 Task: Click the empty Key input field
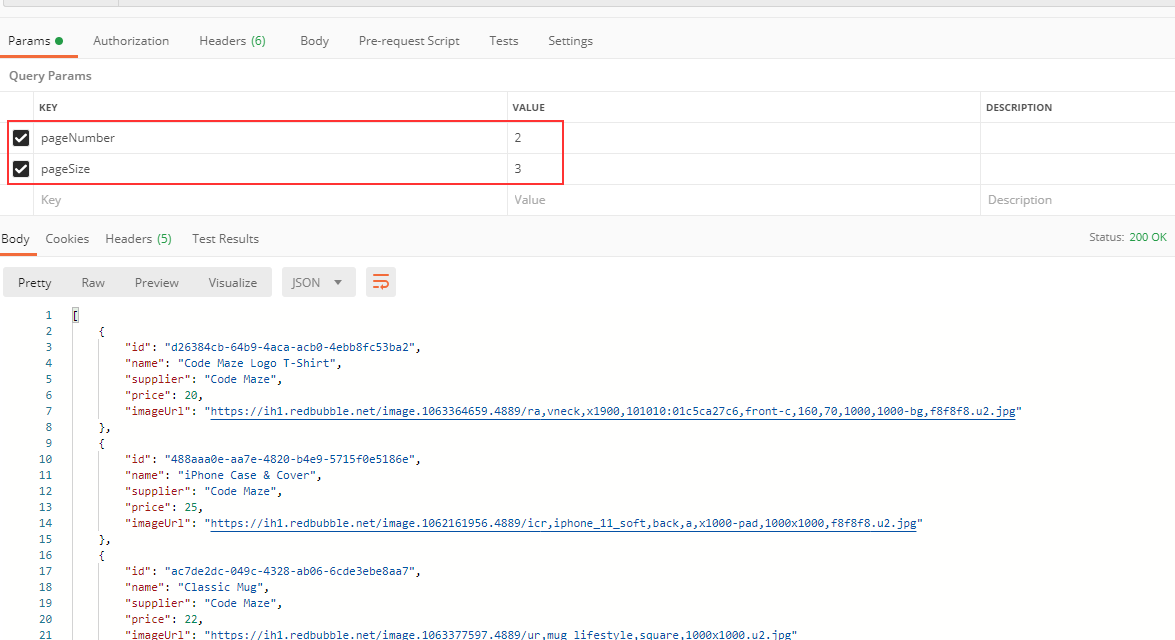[270, 200]
